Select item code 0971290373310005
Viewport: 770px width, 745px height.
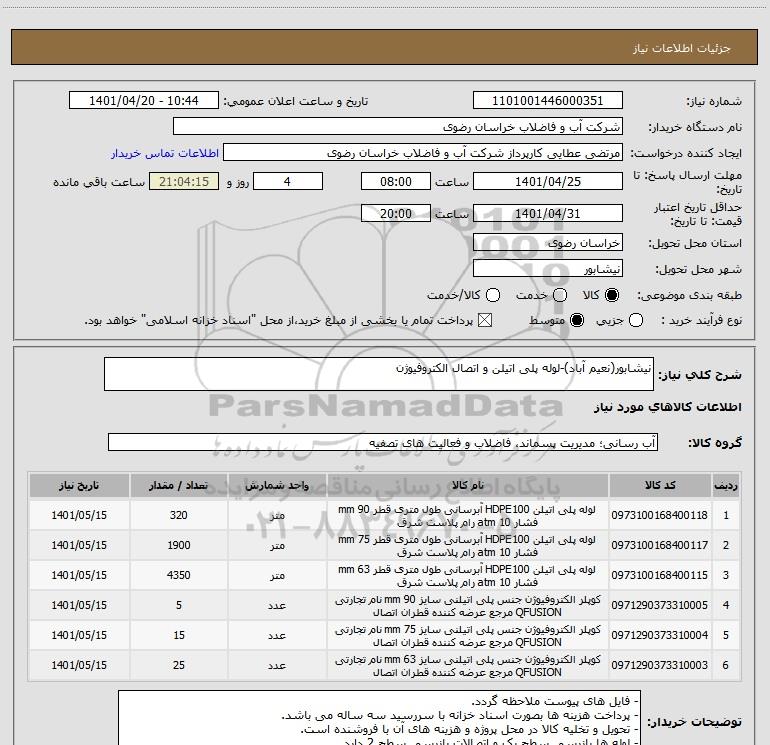660,605
